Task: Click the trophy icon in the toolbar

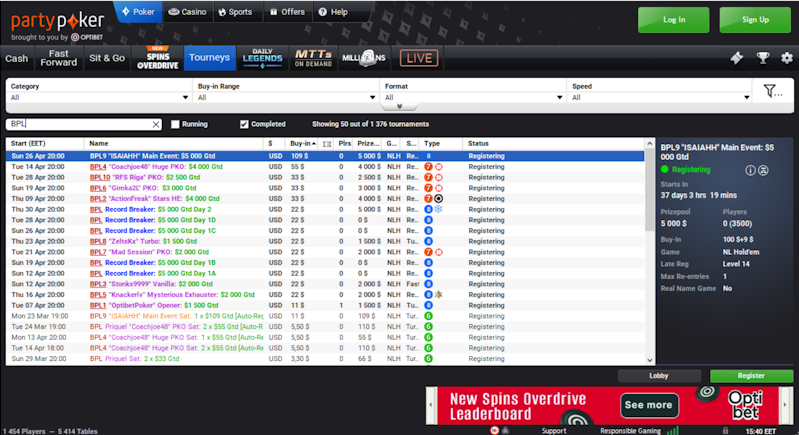Action: click(x=762, y=58)
